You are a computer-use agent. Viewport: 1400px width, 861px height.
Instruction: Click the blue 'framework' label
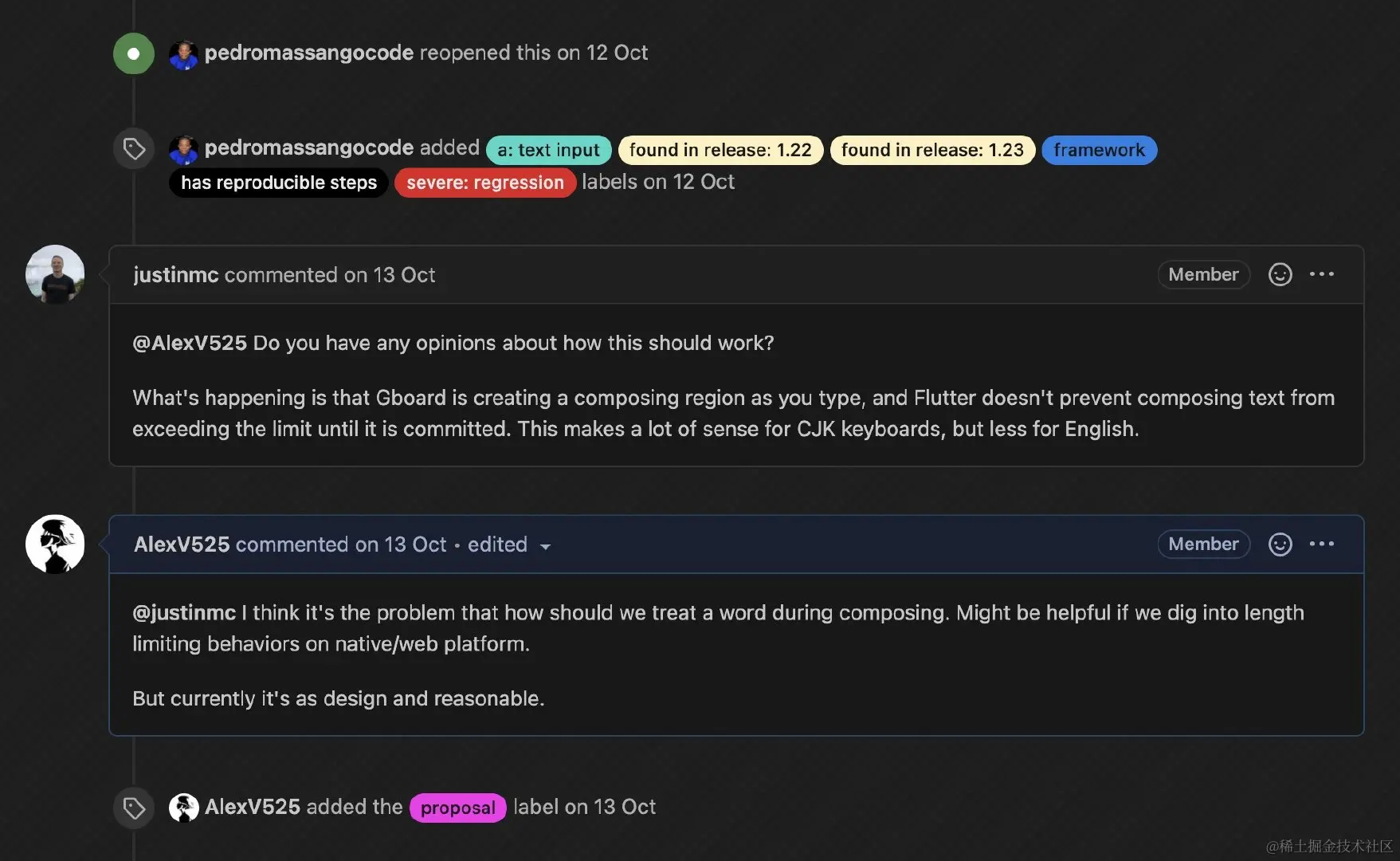(x=1099, y=150)
